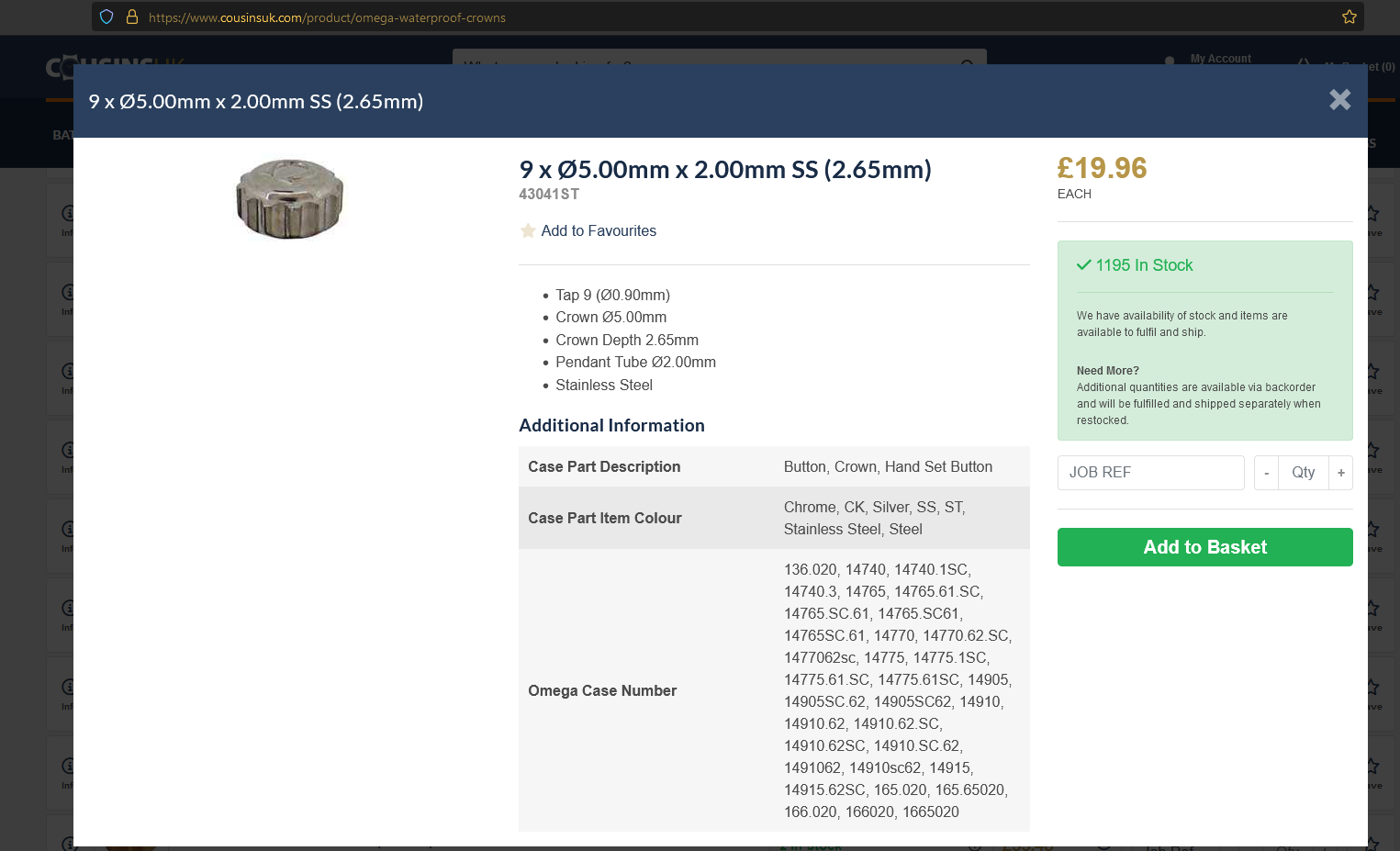Click the 'Crown Ø5.00mm' bullet

pos(610,317)
